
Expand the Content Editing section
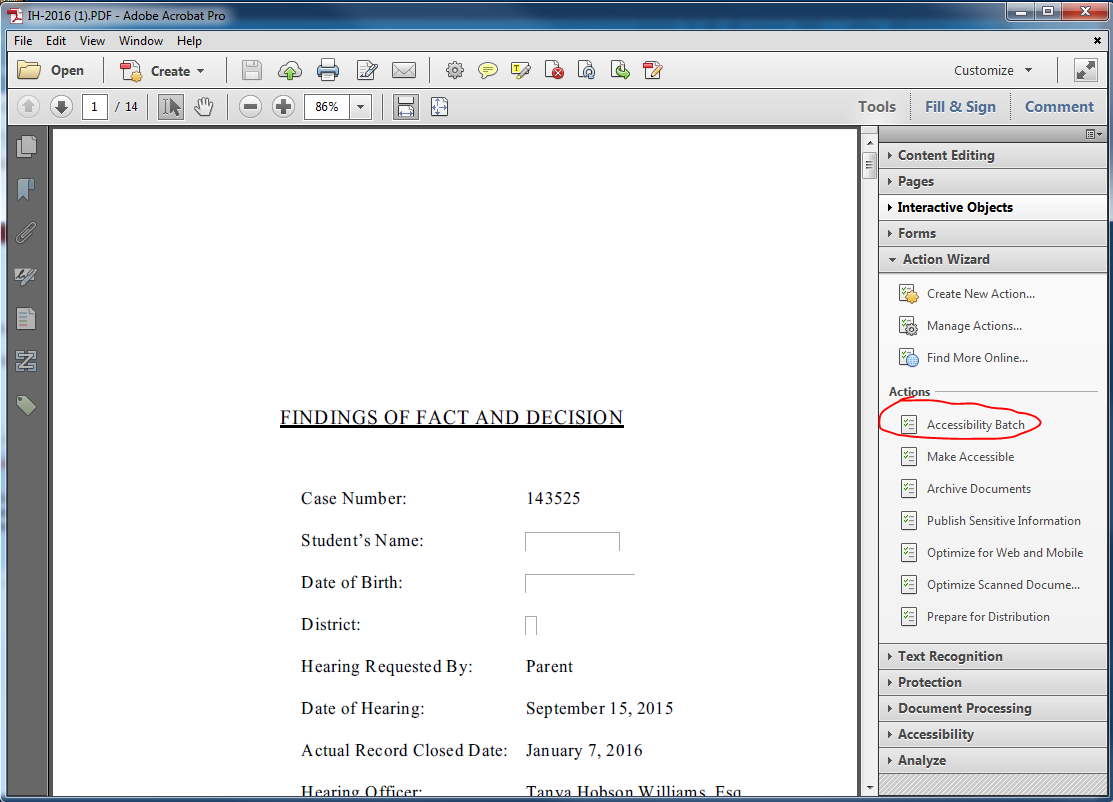click(945, 155)
